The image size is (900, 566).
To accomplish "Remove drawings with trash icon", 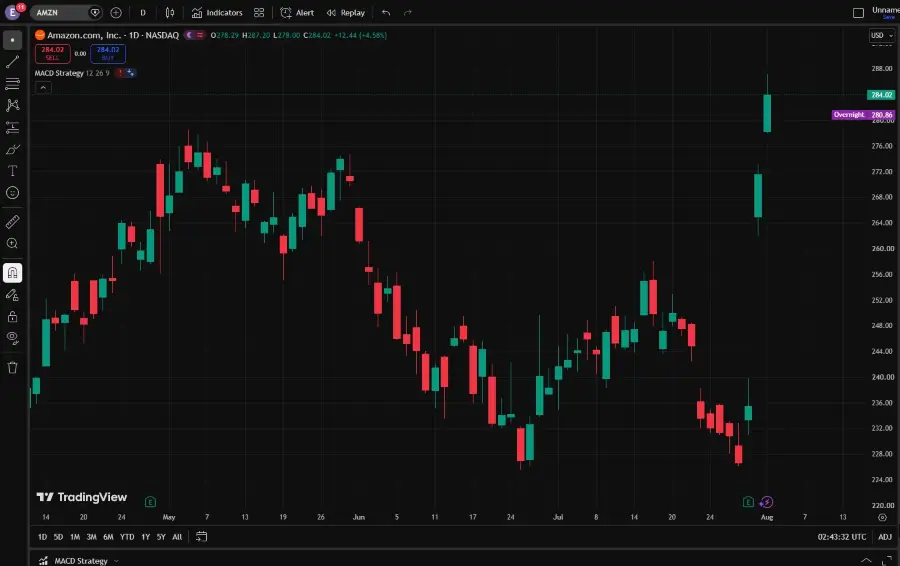I will pos(13,367).
